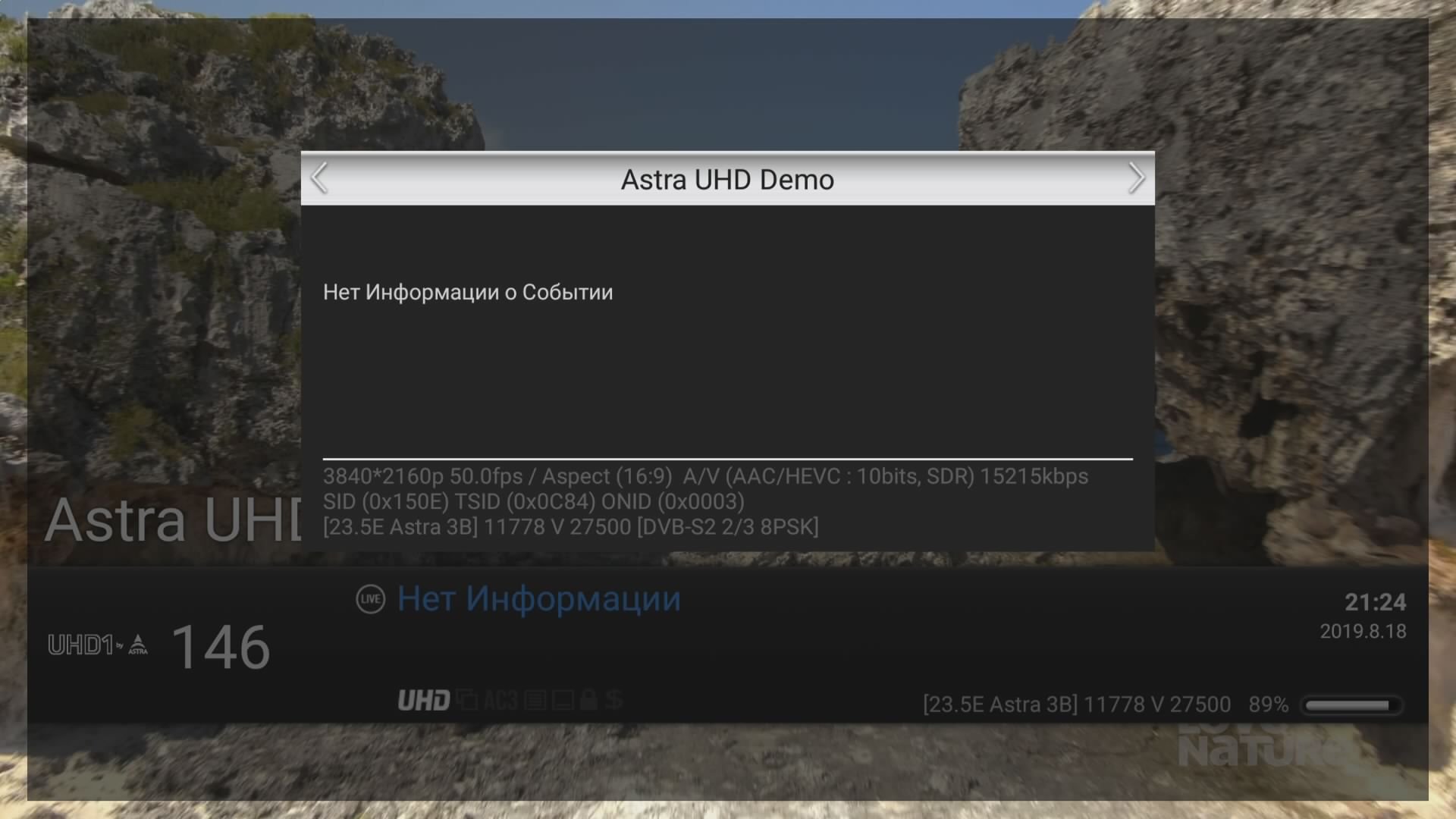
Task: Click the large Astra UHD channel name
Action: 173,521
